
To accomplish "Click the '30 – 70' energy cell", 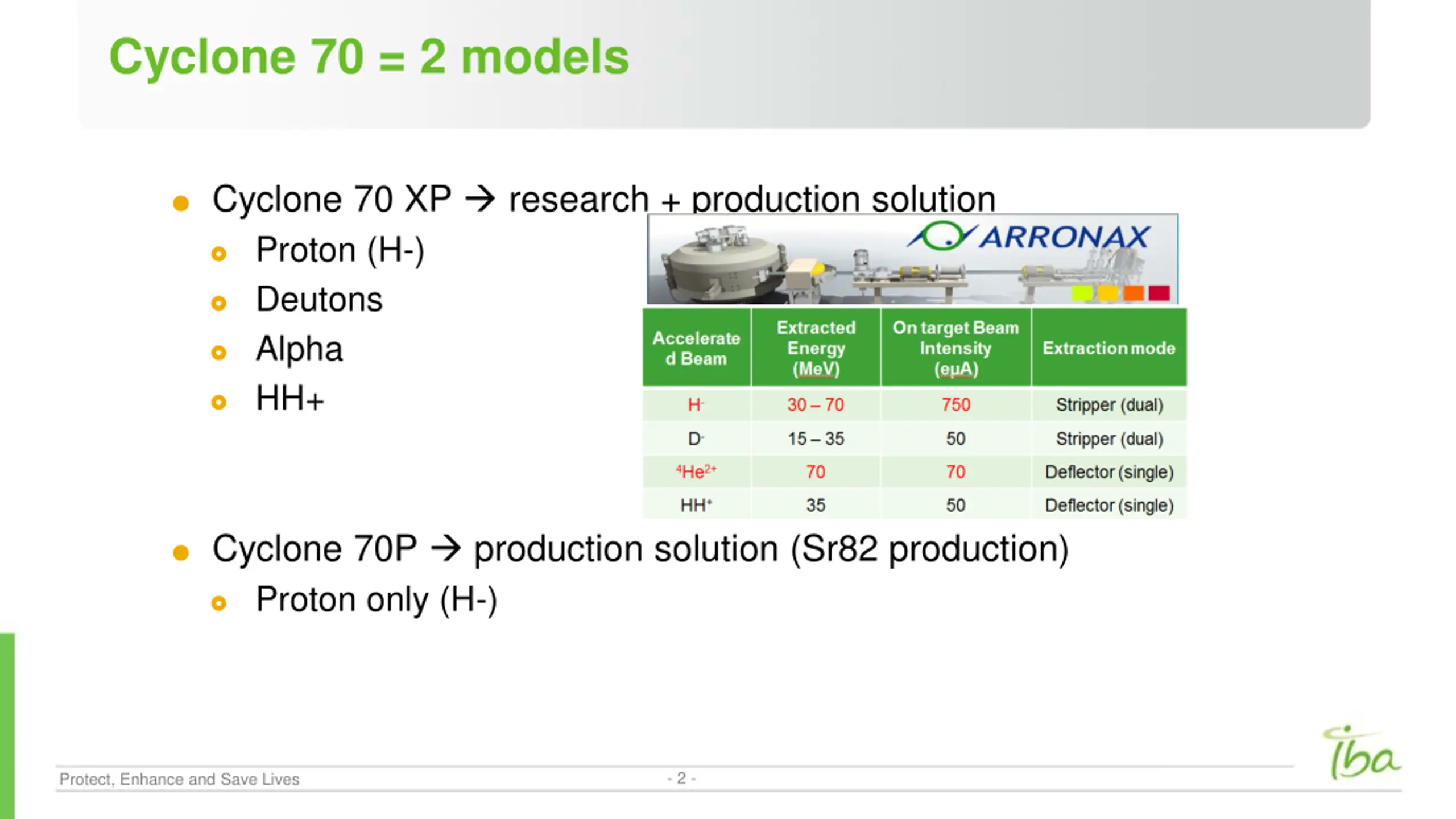I will coord(816,404).
